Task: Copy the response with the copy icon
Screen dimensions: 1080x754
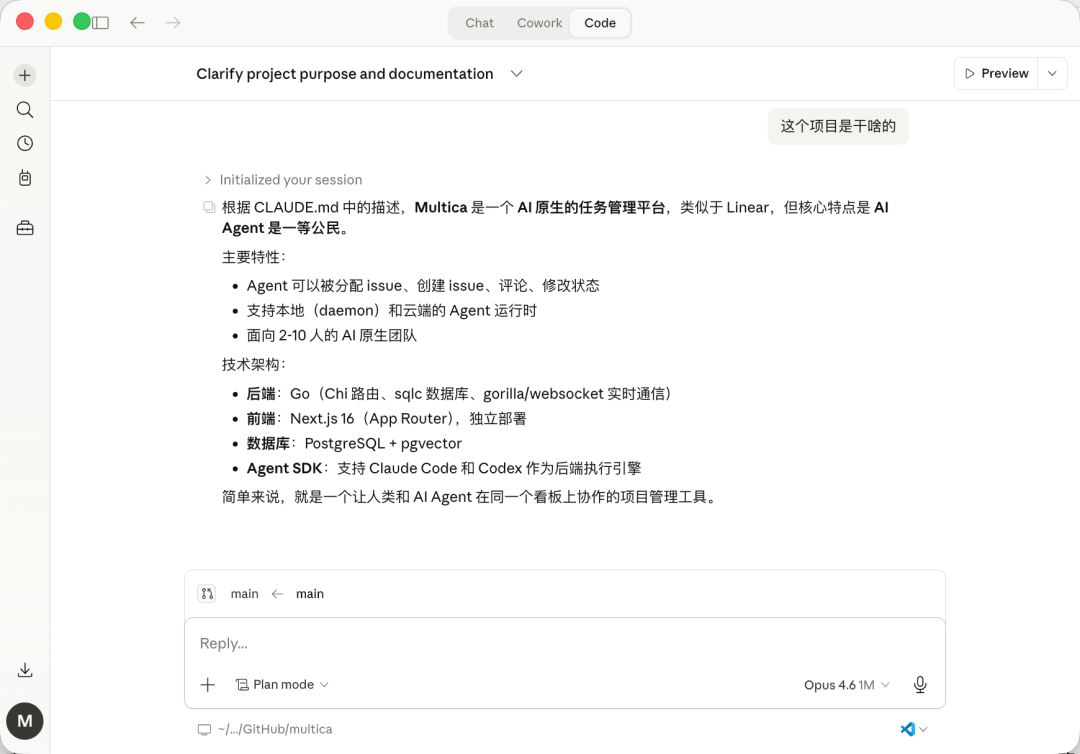Action: coord(209,207)
